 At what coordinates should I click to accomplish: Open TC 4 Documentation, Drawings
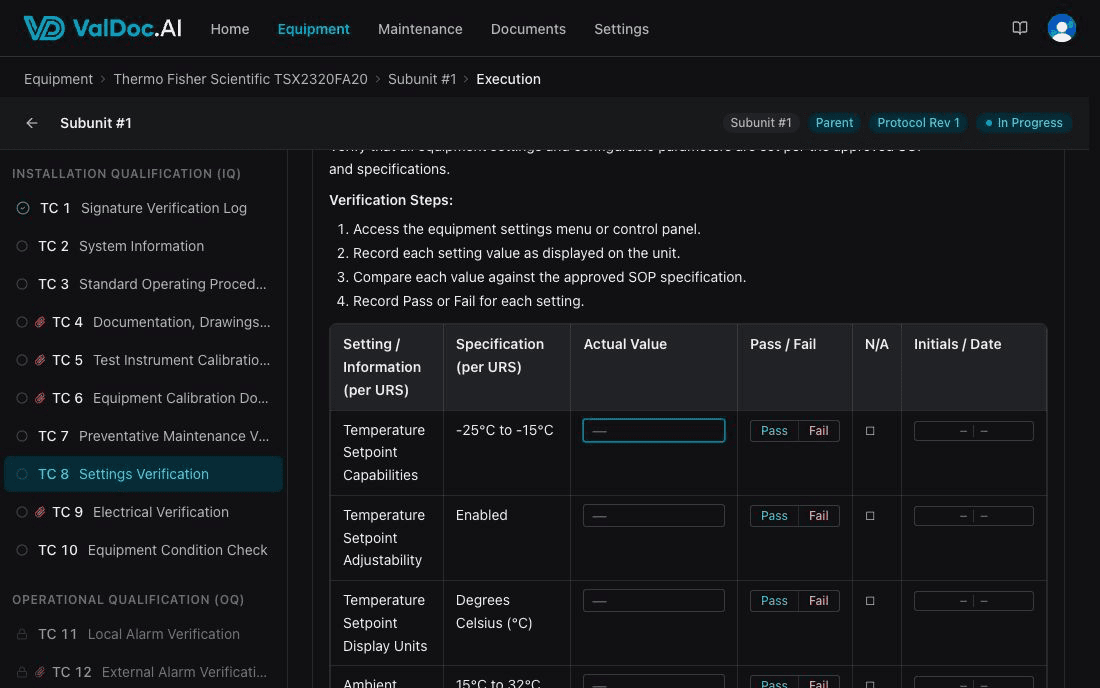tap(143, 322)
